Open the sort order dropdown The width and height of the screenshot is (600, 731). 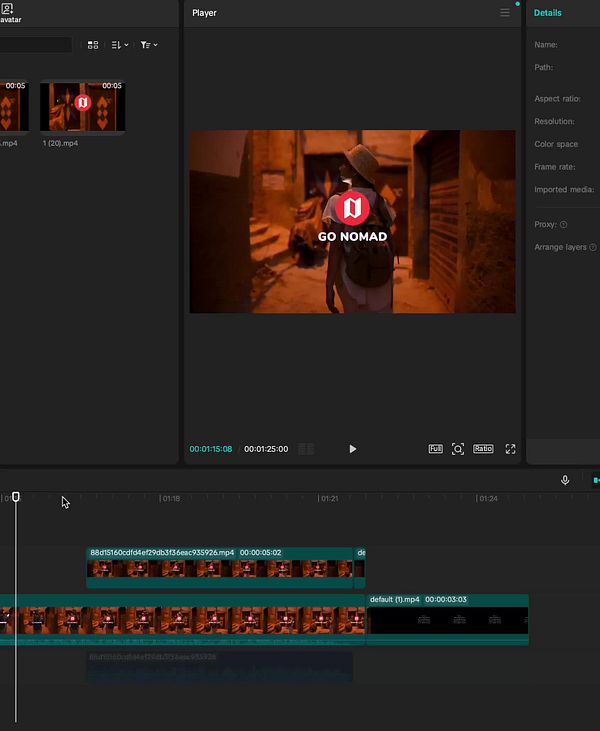[119, 45]
